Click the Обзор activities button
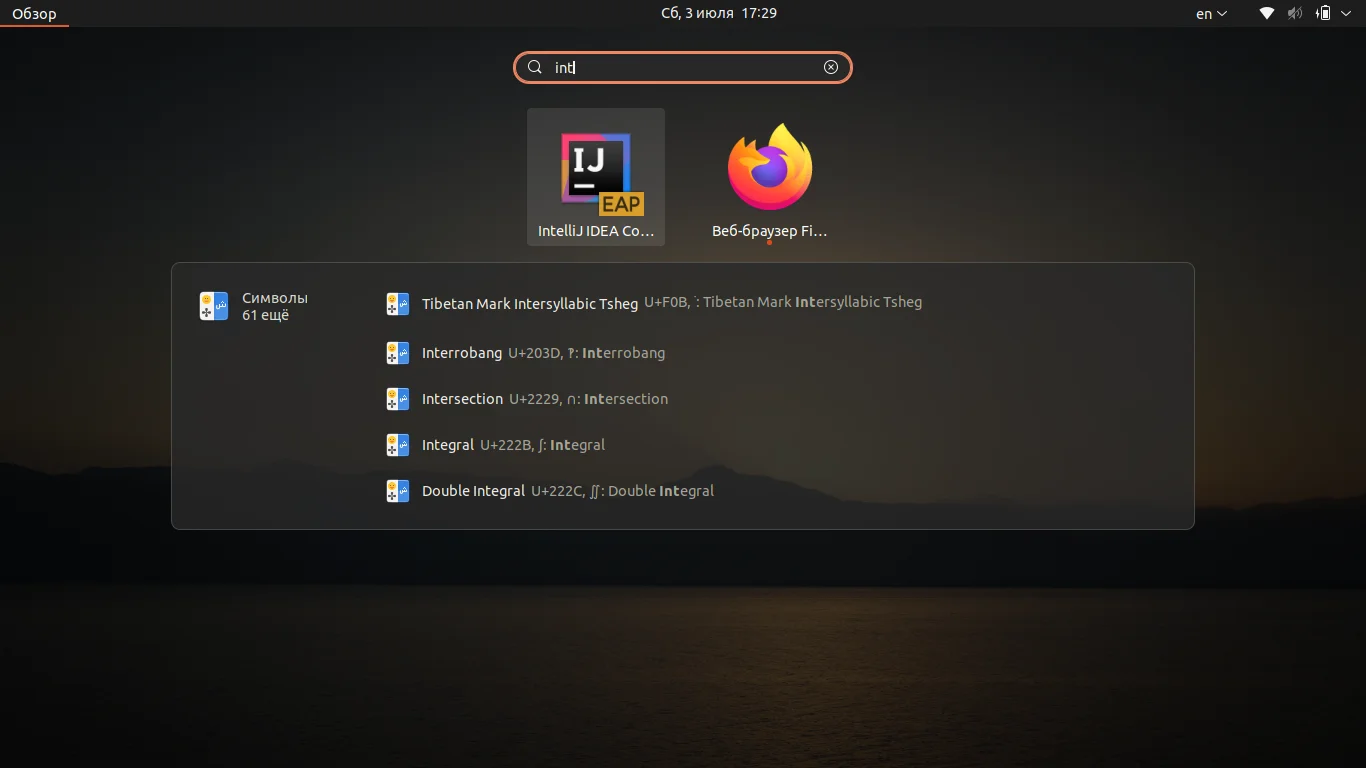Image resolution: width=1366 pixels, height=768 pixels. pos(34,14)
